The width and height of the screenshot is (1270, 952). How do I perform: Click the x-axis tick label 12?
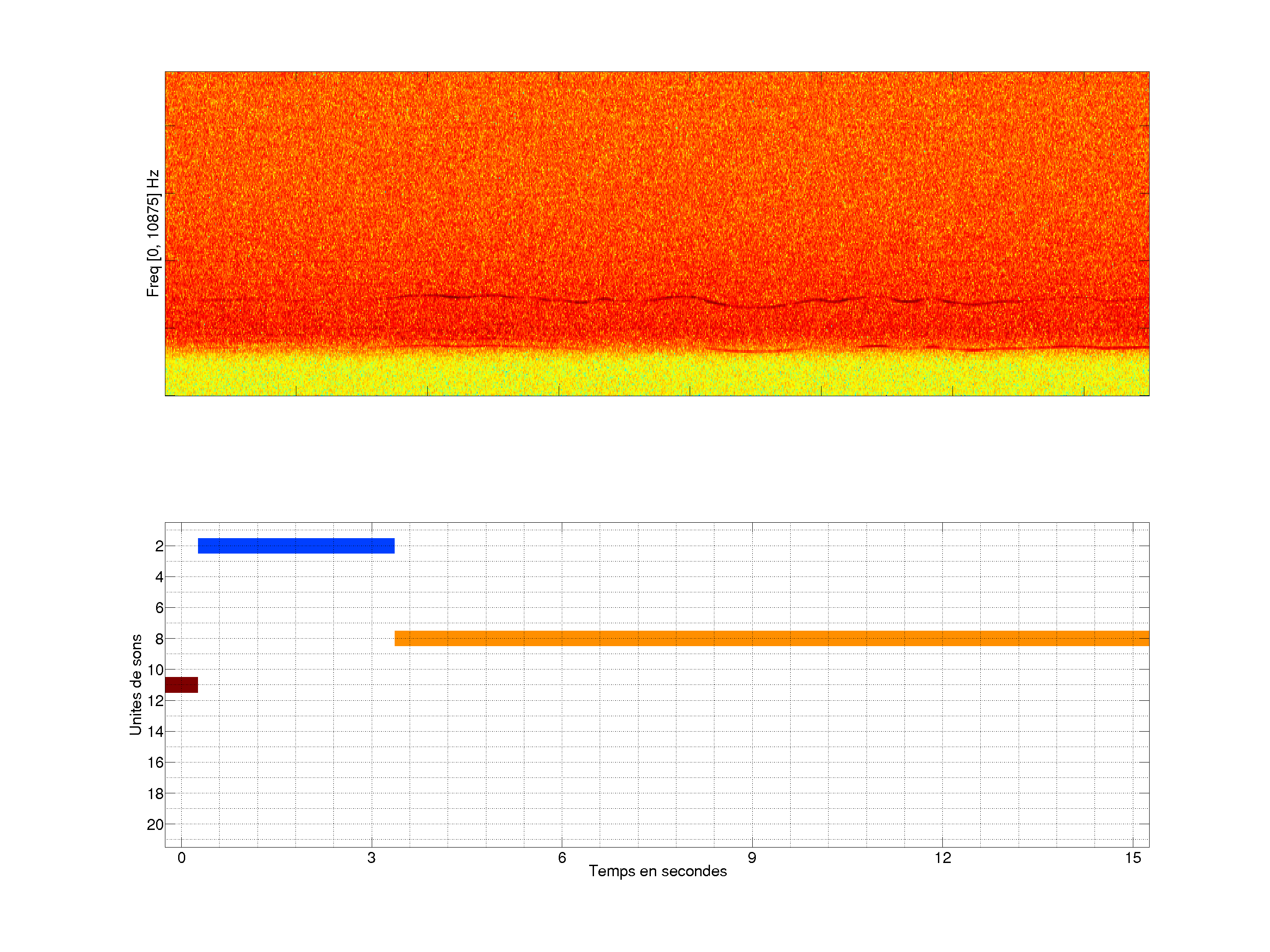pos(942,858)
